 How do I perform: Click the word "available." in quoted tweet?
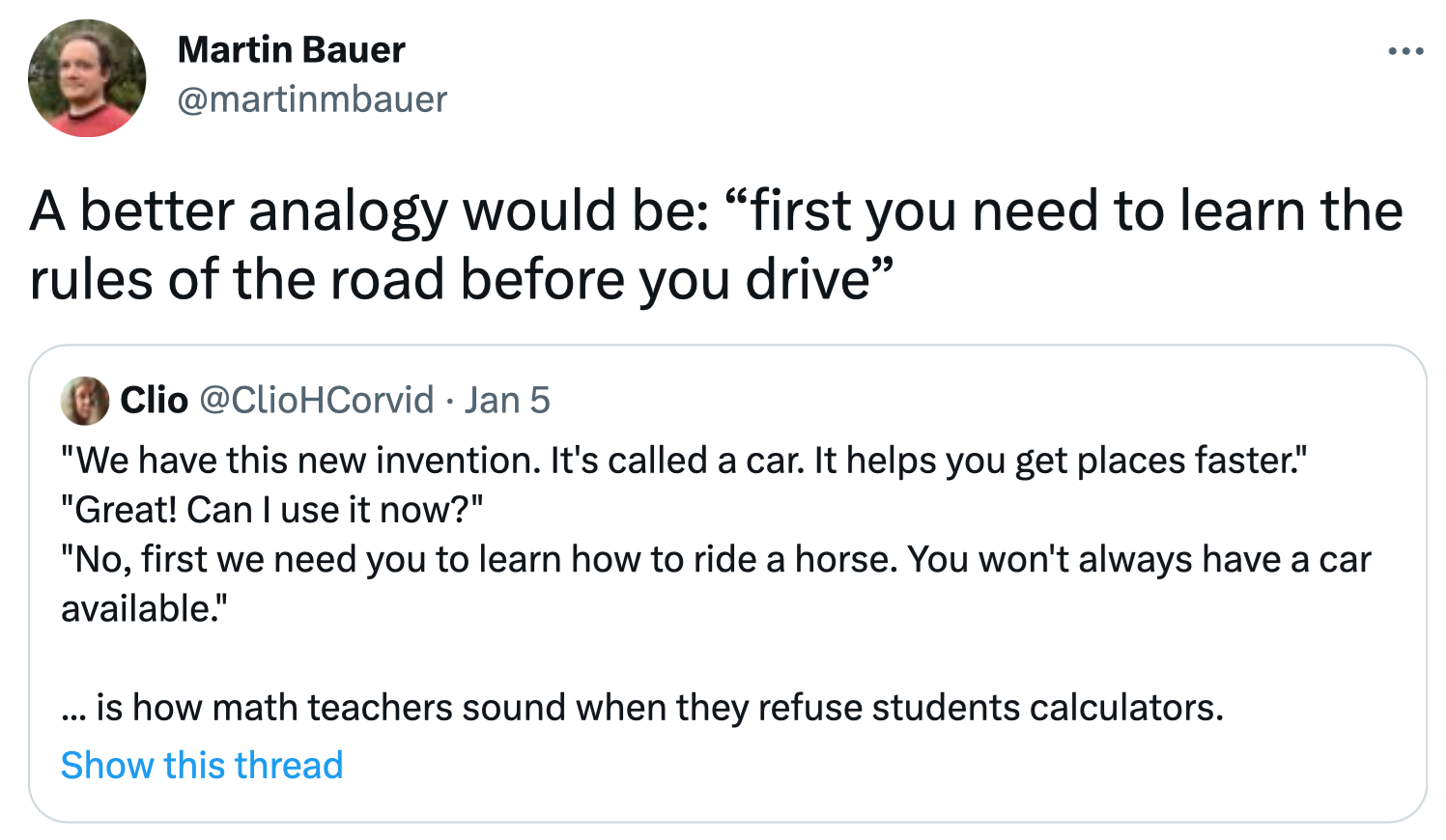point(144,609)
